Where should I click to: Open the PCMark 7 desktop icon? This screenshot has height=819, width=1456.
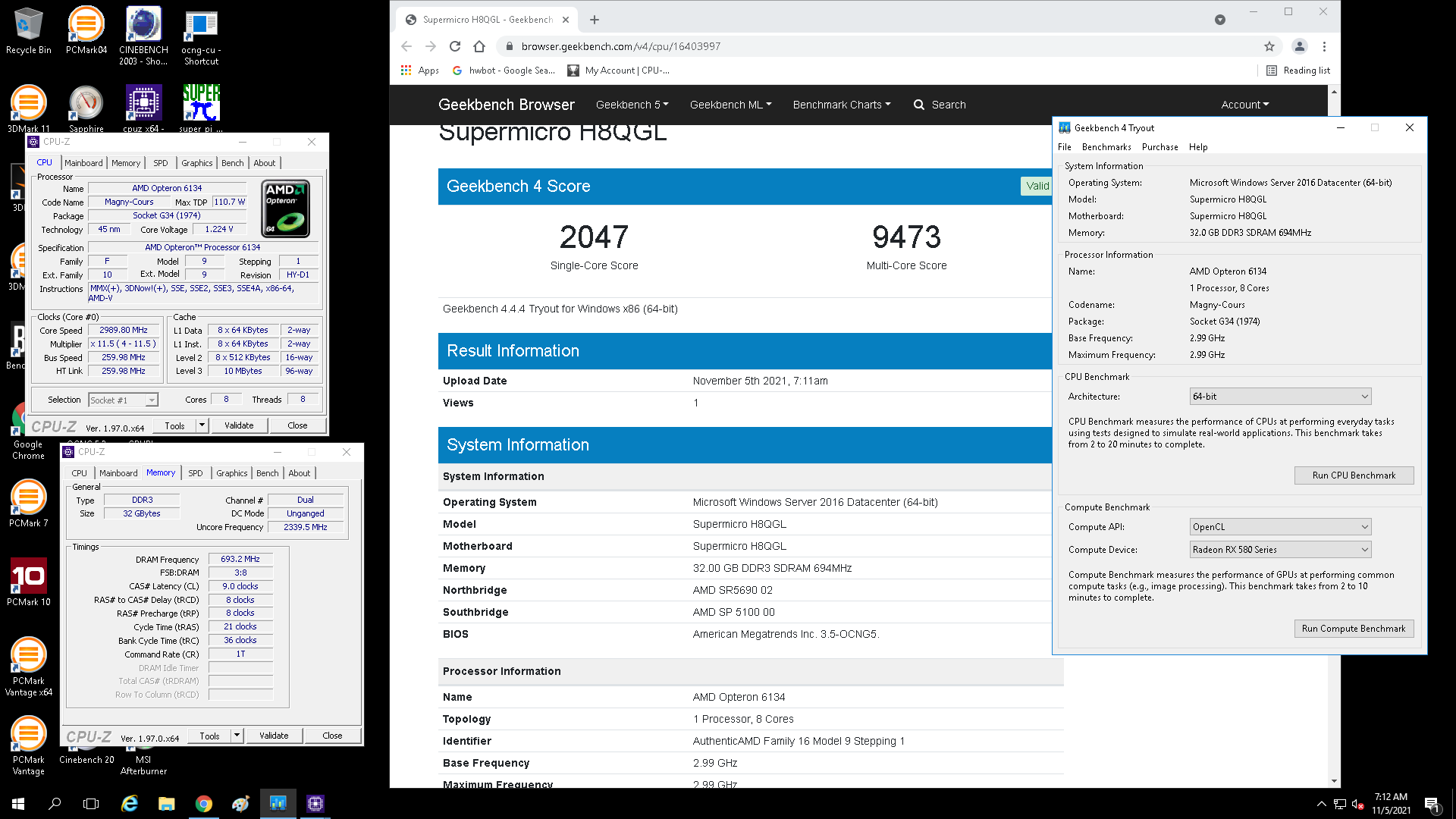pyautogui.click(x=29, y=504)
